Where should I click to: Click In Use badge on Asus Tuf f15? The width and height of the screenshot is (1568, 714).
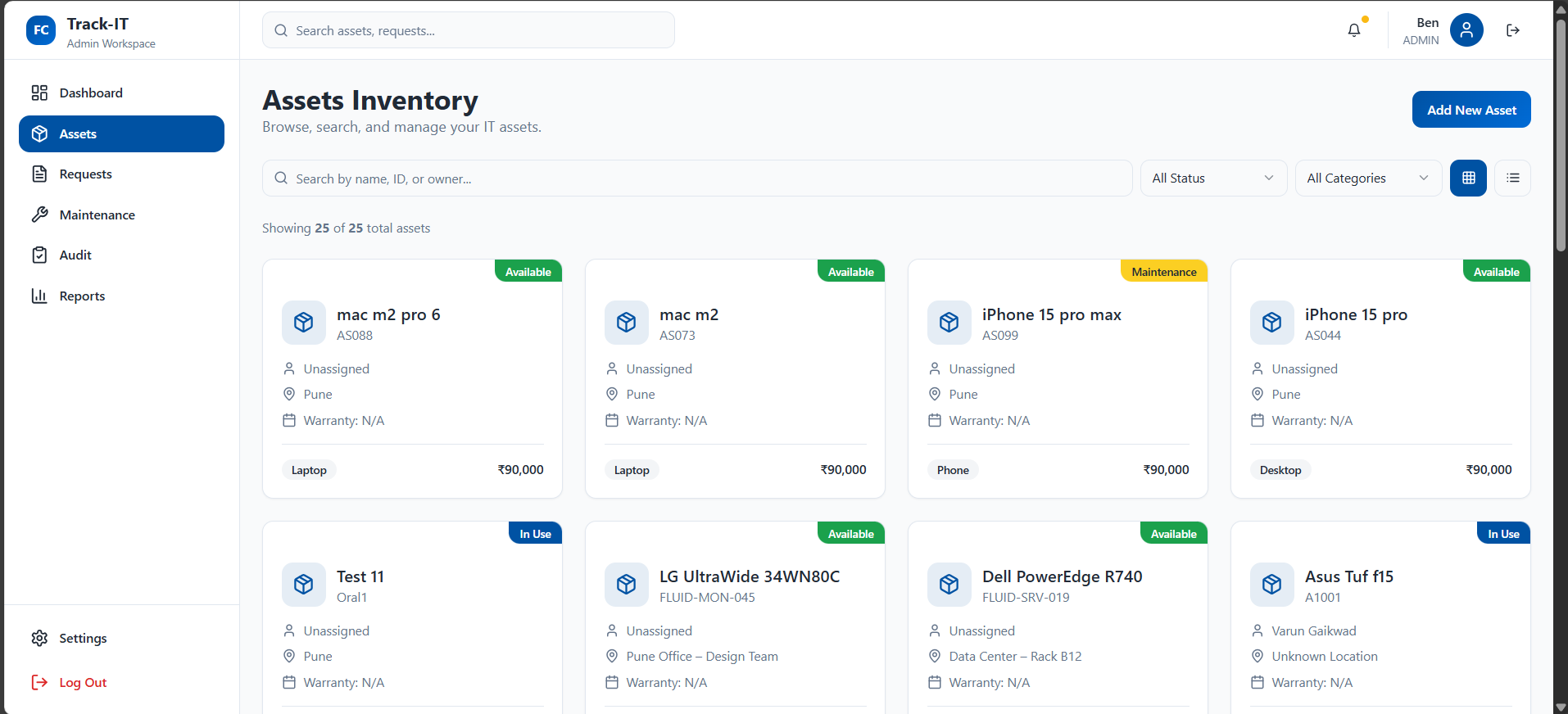tap(1503, 533)
